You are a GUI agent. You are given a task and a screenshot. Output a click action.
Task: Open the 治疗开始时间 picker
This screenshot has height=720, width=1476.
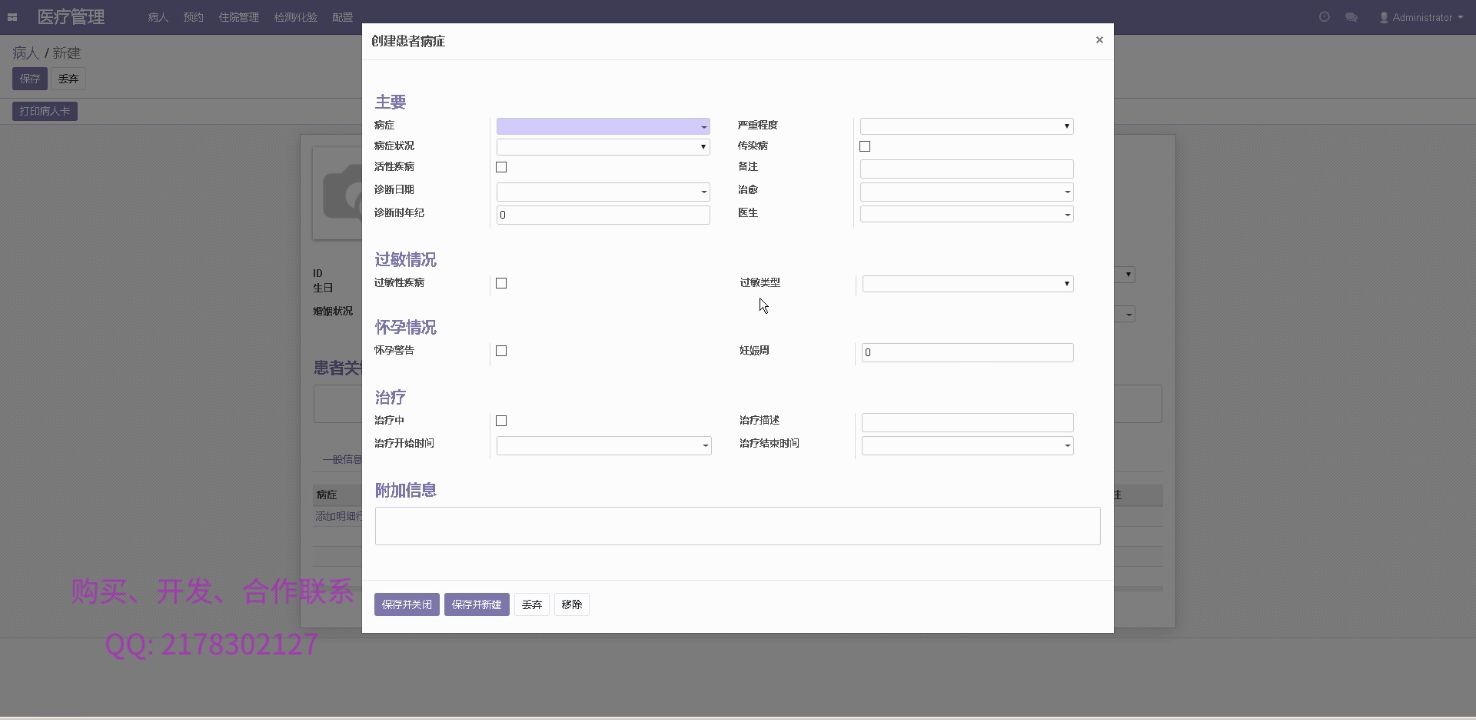click(x=602, y=445)
